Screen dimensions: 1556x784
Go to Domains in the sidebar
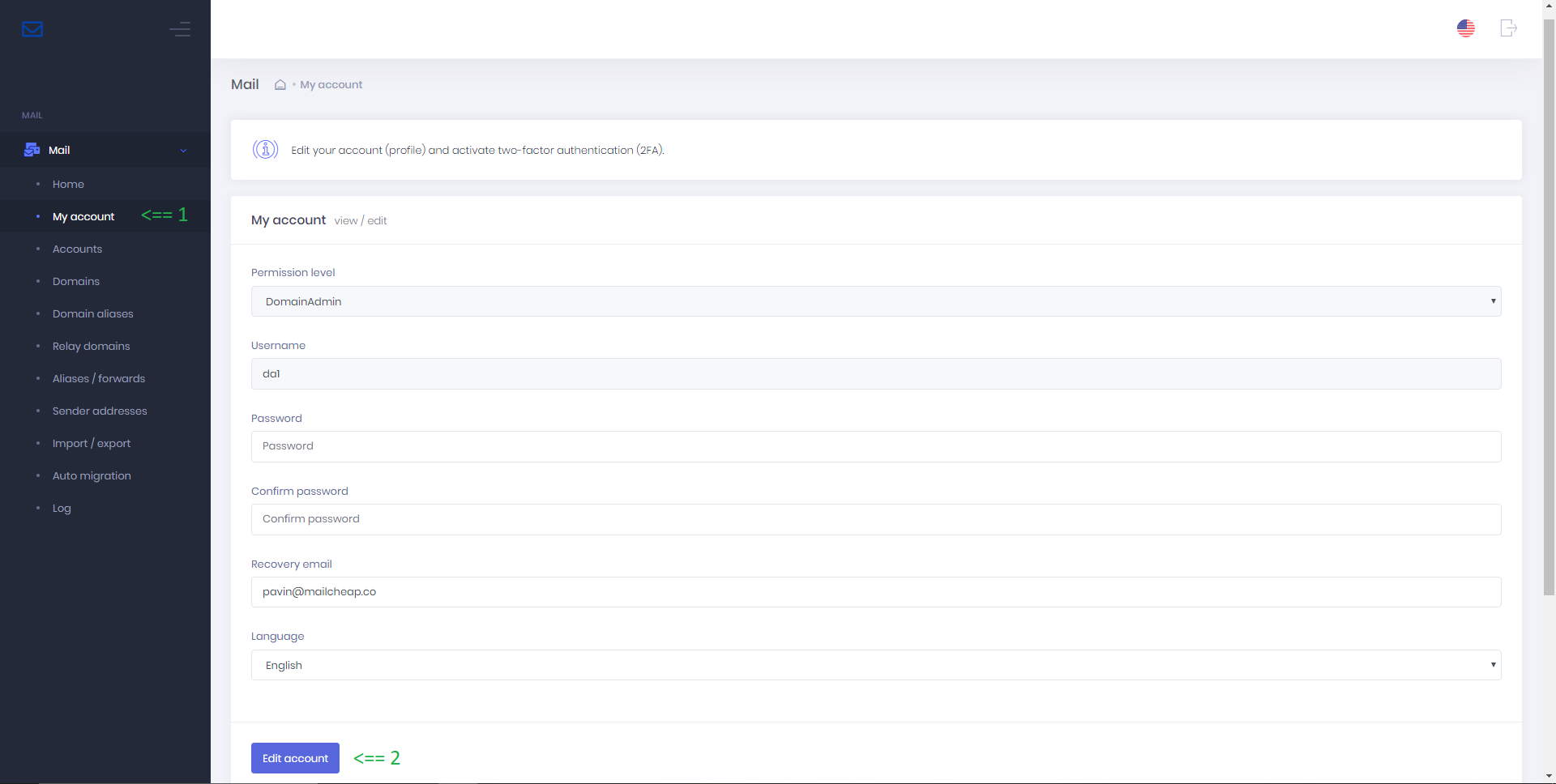coord(76,282)
